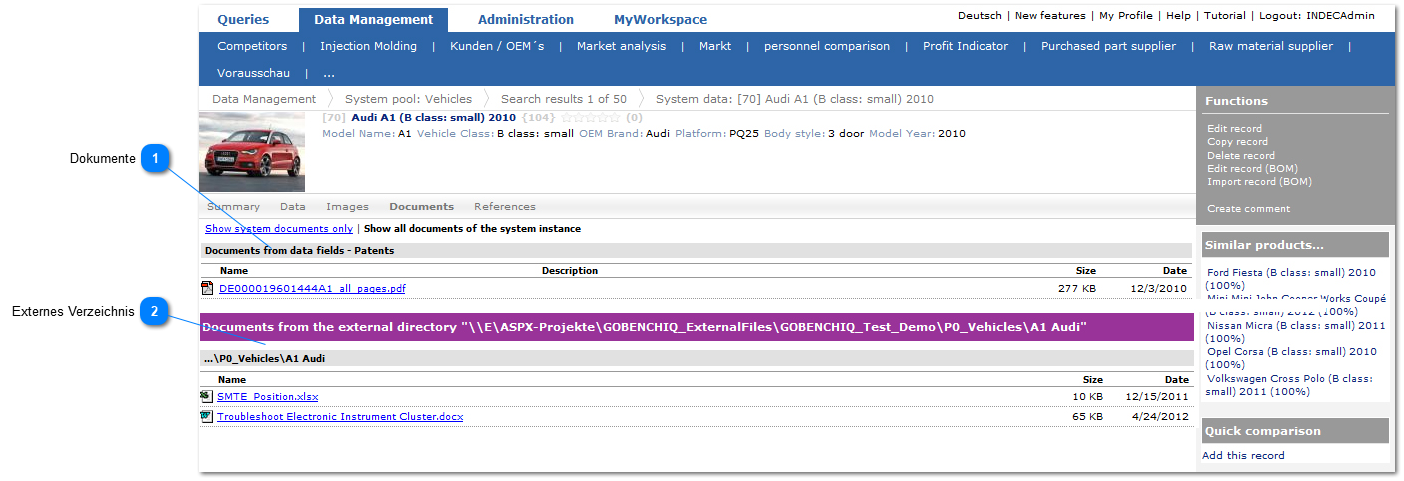Click Create comment function

click(x=1248, y=209)
